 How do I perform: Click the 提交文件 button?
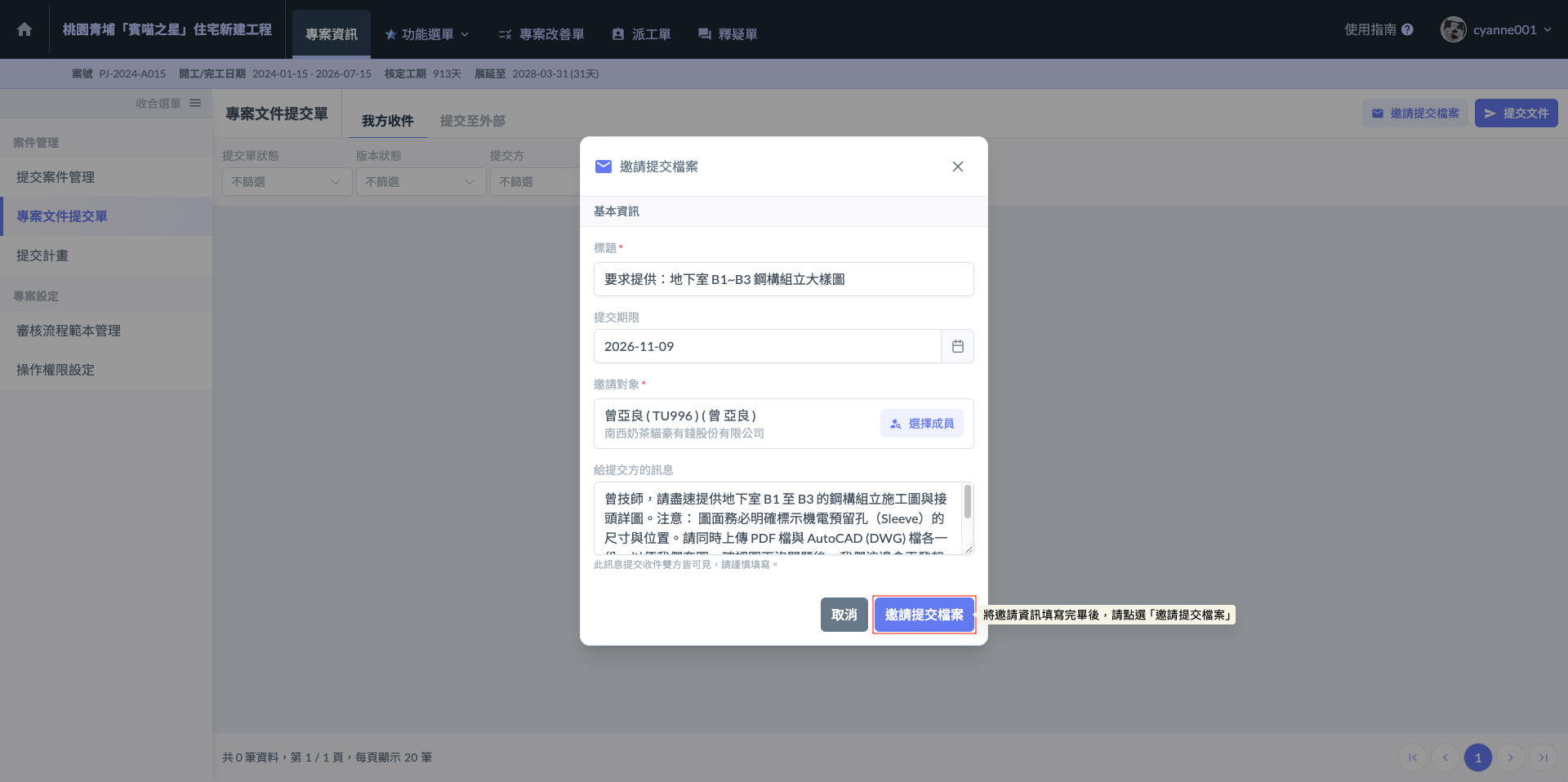click(x=1517, y=113)
